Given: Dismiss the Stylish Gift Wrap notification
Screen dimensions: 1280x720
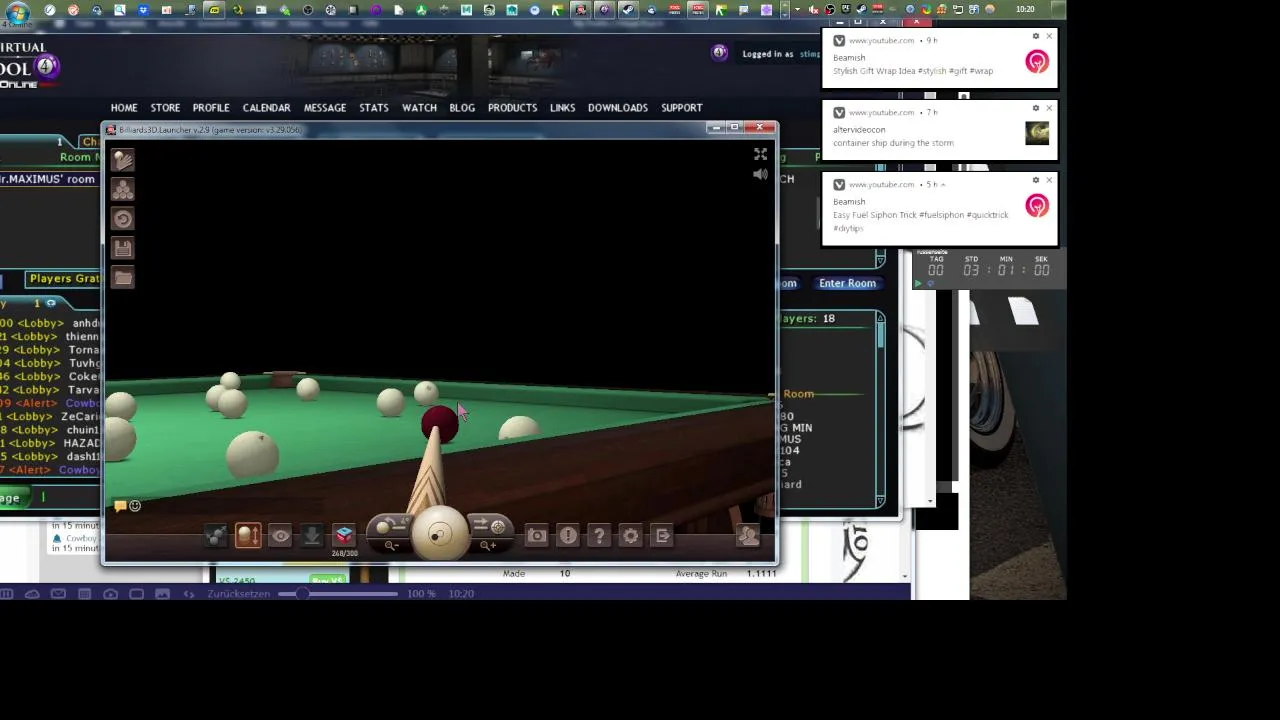Looking at the screenshot, I should click(1049, 36).
